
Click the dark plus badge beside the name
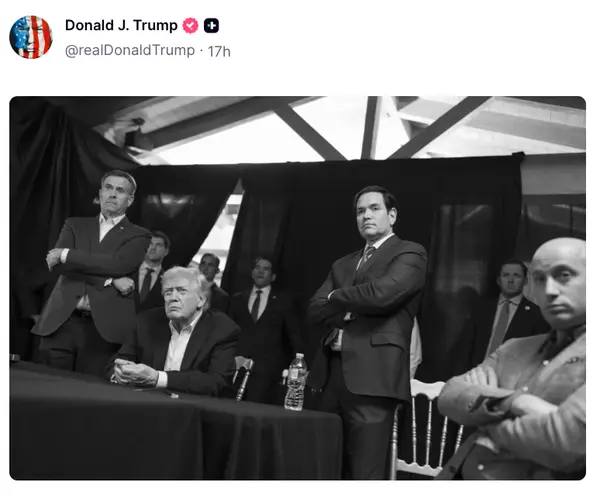tap(211, 26)
